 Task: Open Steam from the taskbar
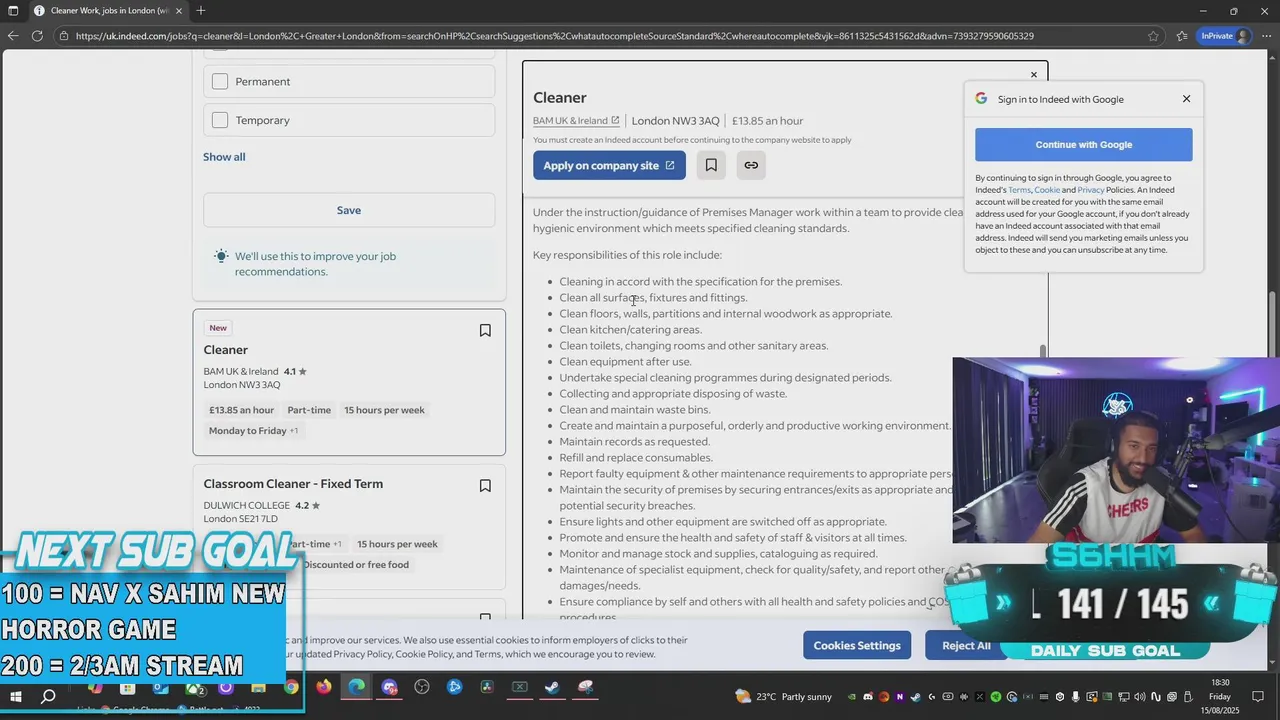click(552, 687)
